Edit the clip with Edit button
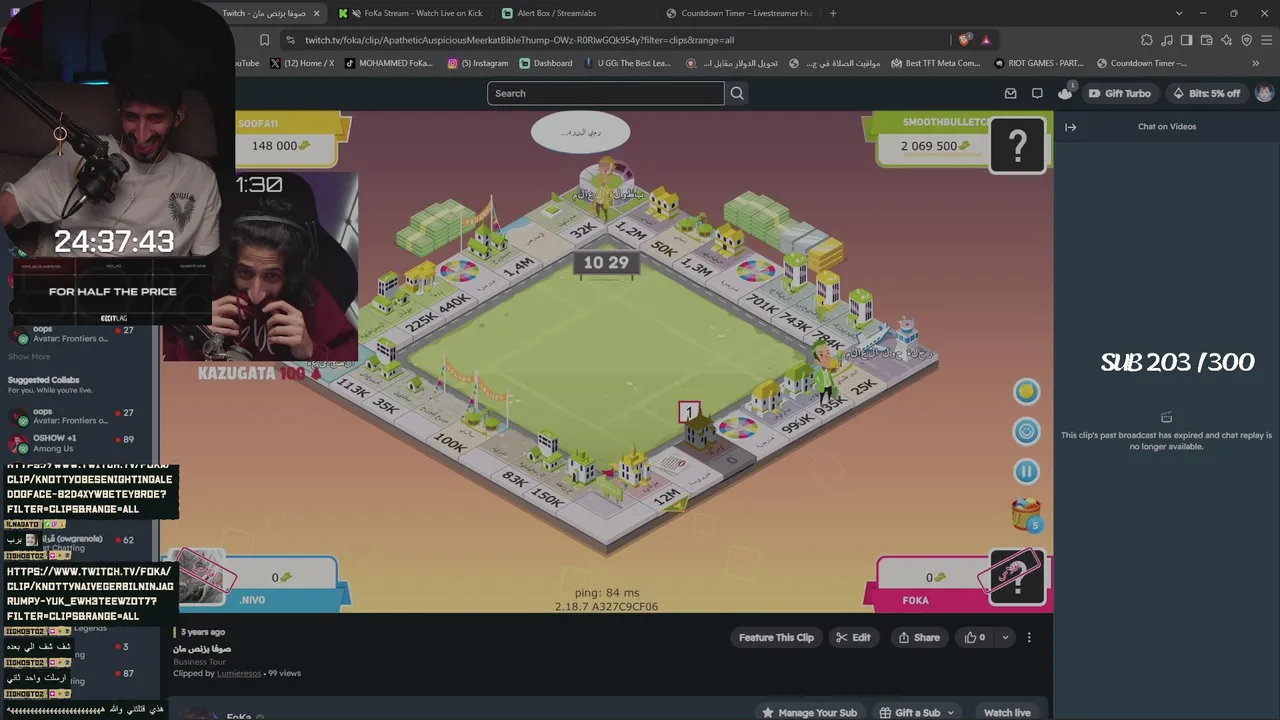Screen dimensions: 1280x720 click(853, 637)
